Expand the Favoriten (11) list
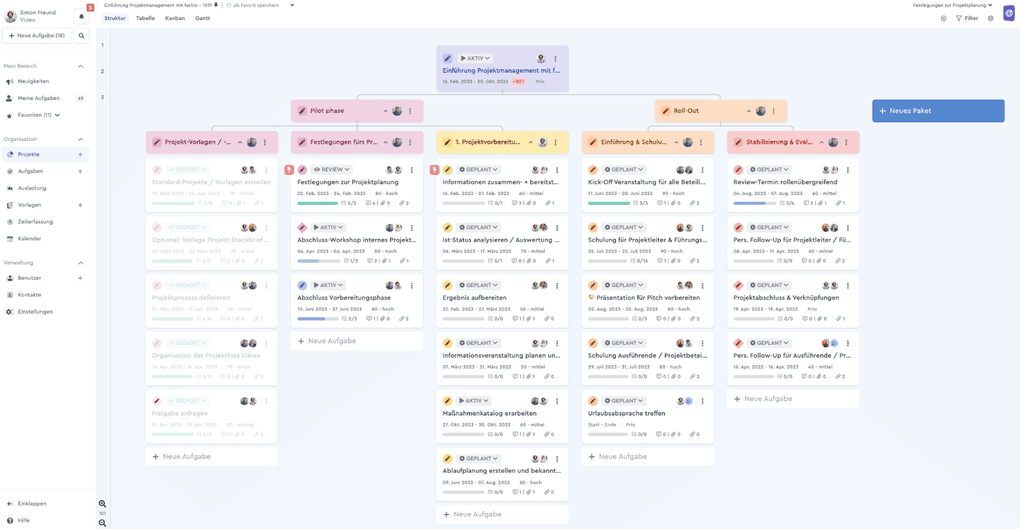The image size is (1020, 529). click(57, 115)
